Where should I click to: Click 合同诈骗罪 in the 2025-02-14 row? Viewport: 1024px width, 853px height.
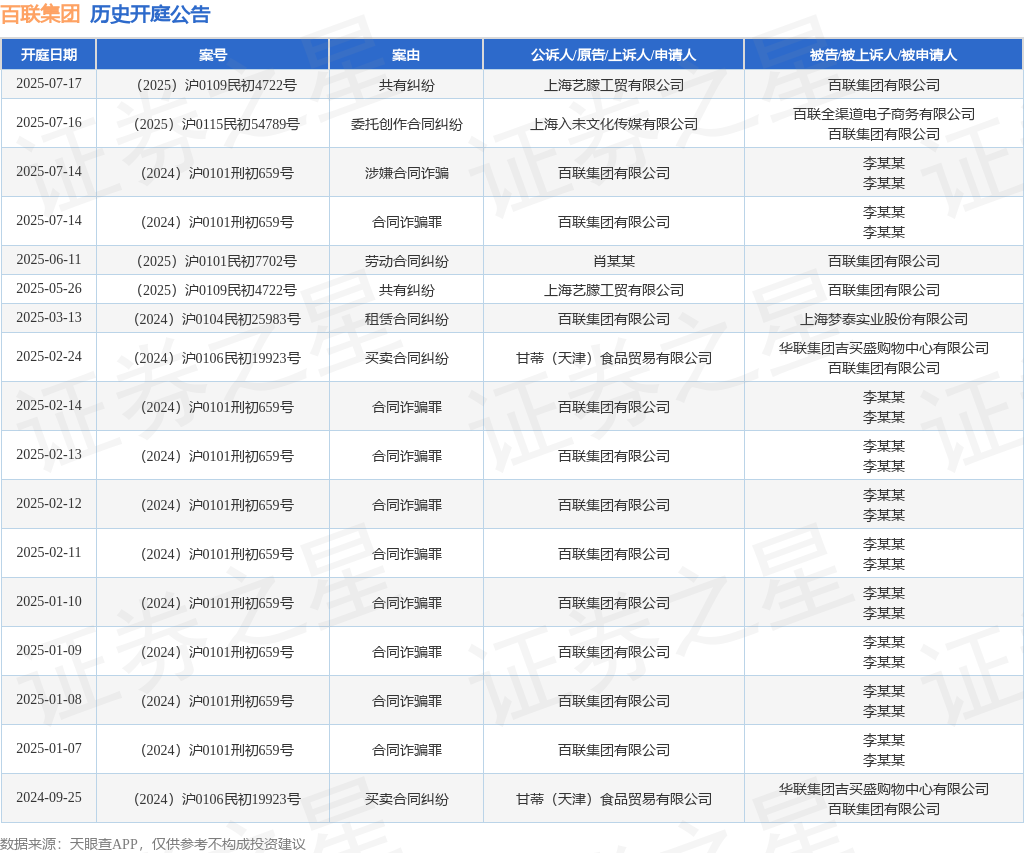(x=406, y=407)
